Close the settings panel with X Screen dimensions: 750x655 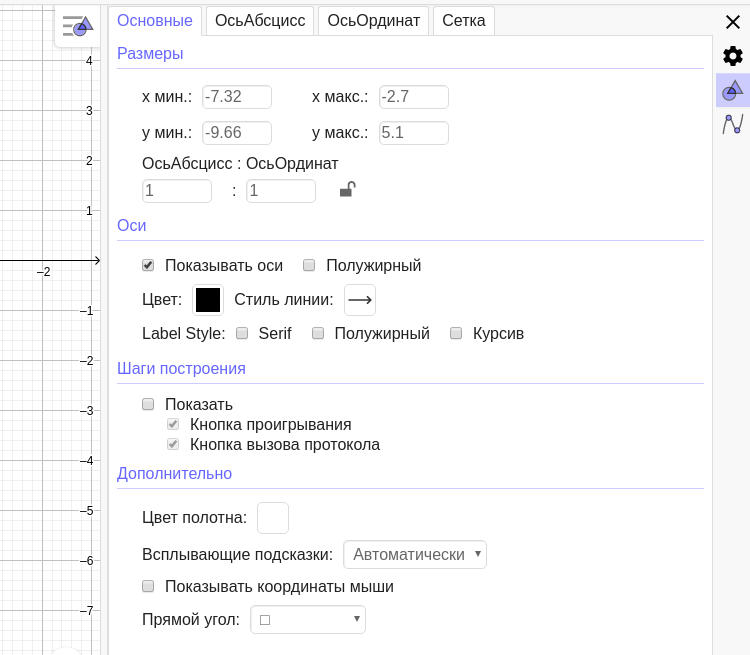tap(733, 22)
